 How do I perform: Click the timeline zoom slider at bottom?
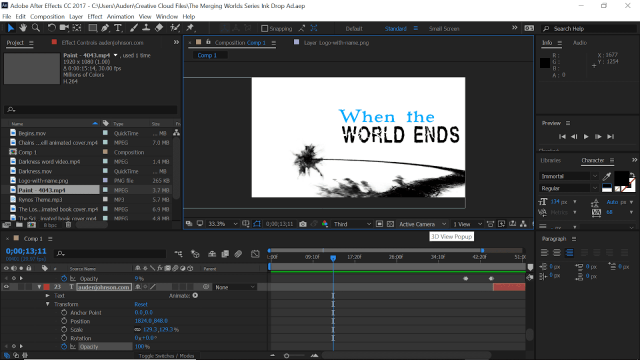tap(287, 356)
